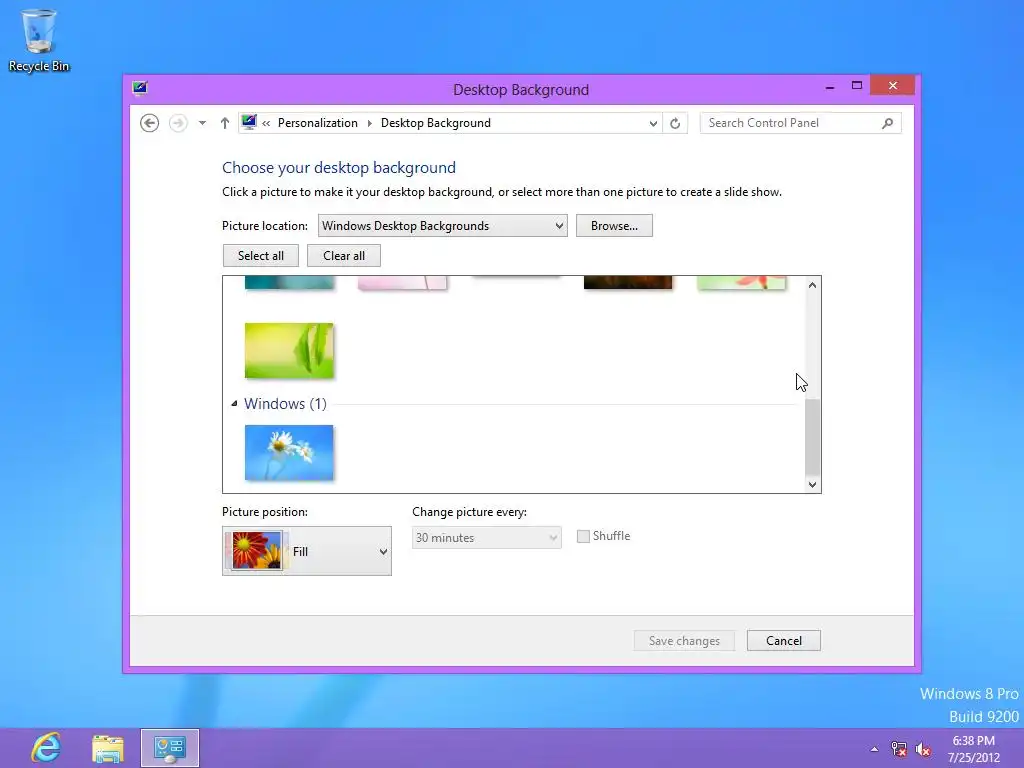This screenshot has height=768, width=1024.
Task: Click the Browse... button
Action: [614, 226]
